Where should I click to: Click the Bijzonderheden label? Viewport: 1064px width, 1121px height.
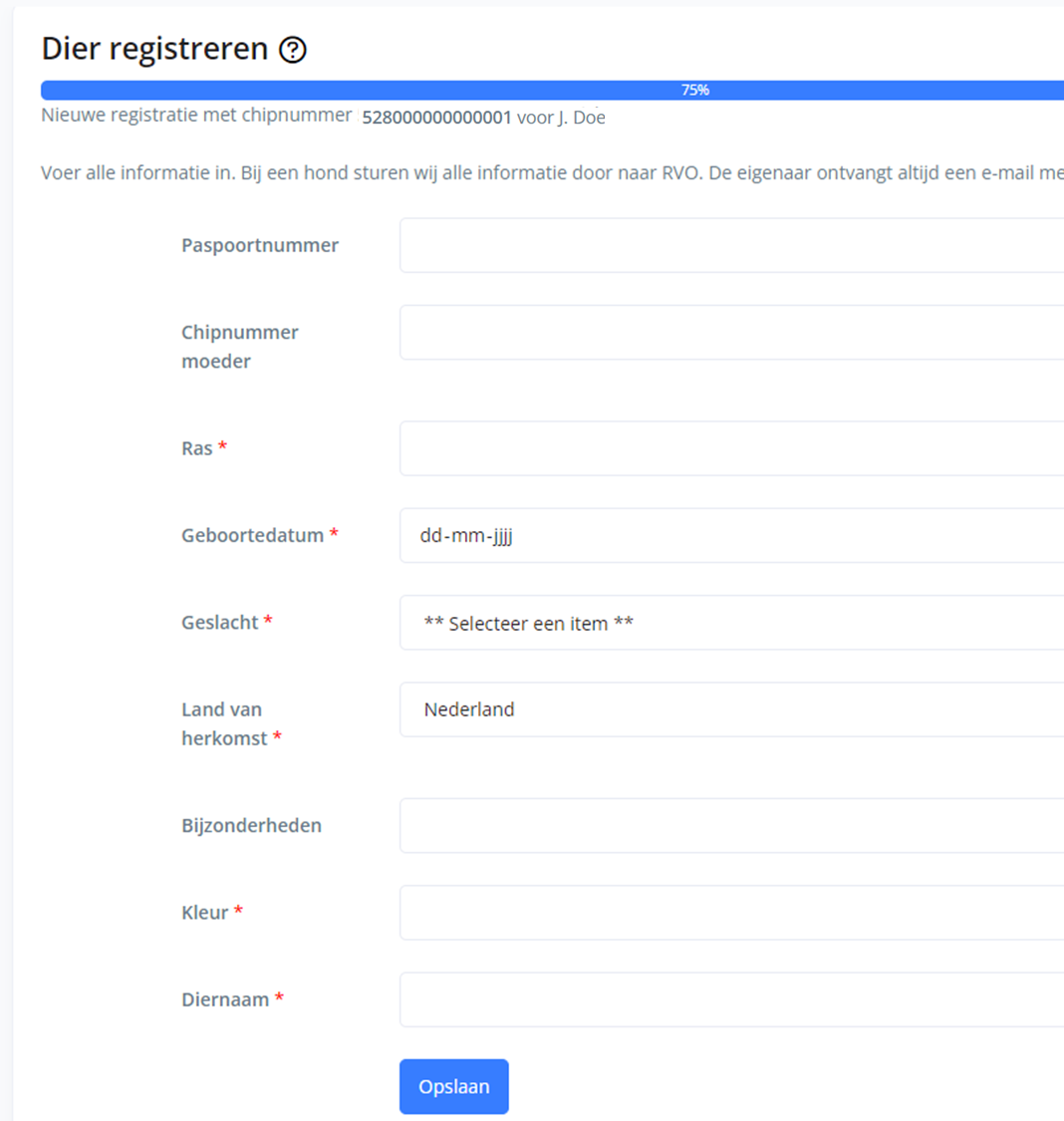(x=251, y=825)
